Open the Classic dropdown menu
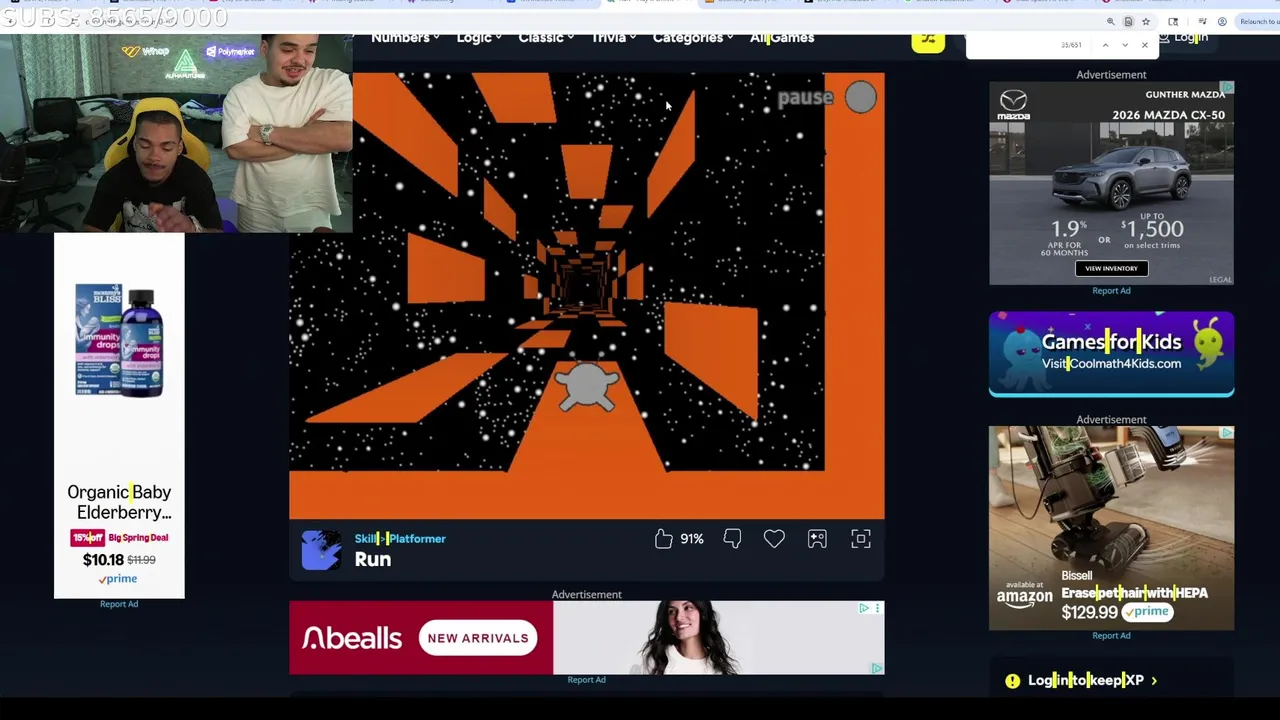Image resolution: width=1280 pixels, height=720 pixels. coord(546,38)
